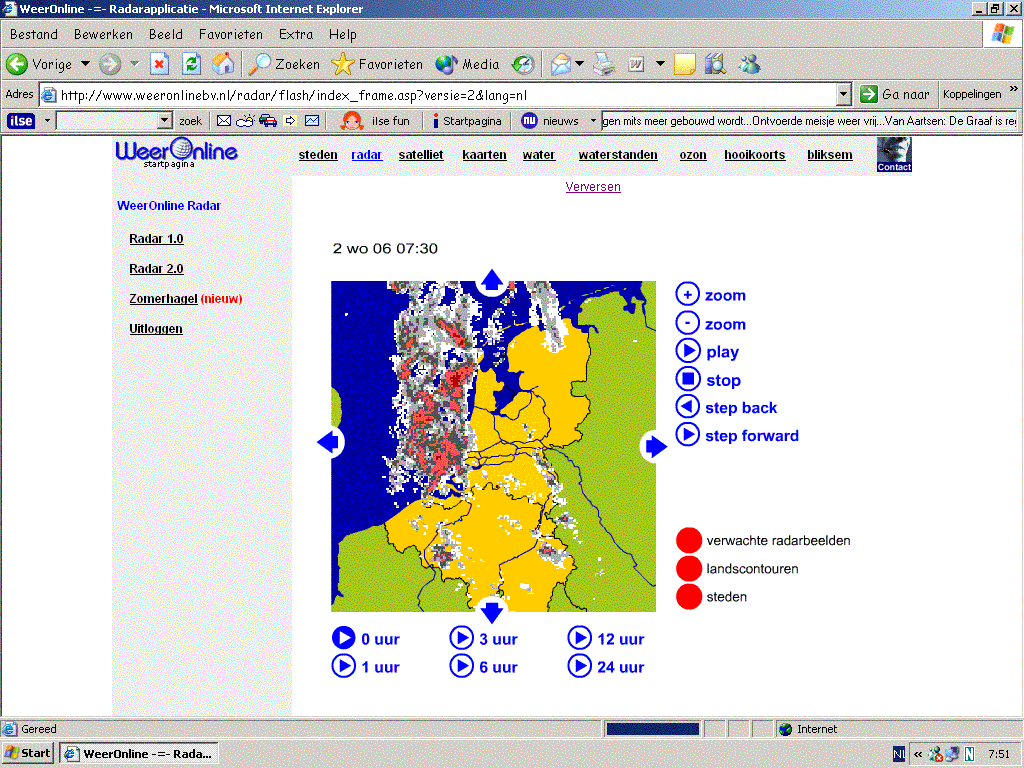Viewport: 1024px width, 768px height.
Task: Pan the radar map to the right
Action: click(x=655, y=447)
